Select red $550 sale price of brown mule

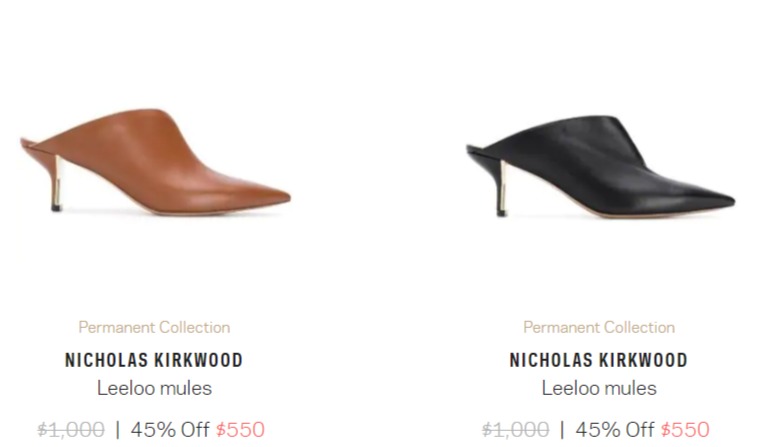point(240,430)
